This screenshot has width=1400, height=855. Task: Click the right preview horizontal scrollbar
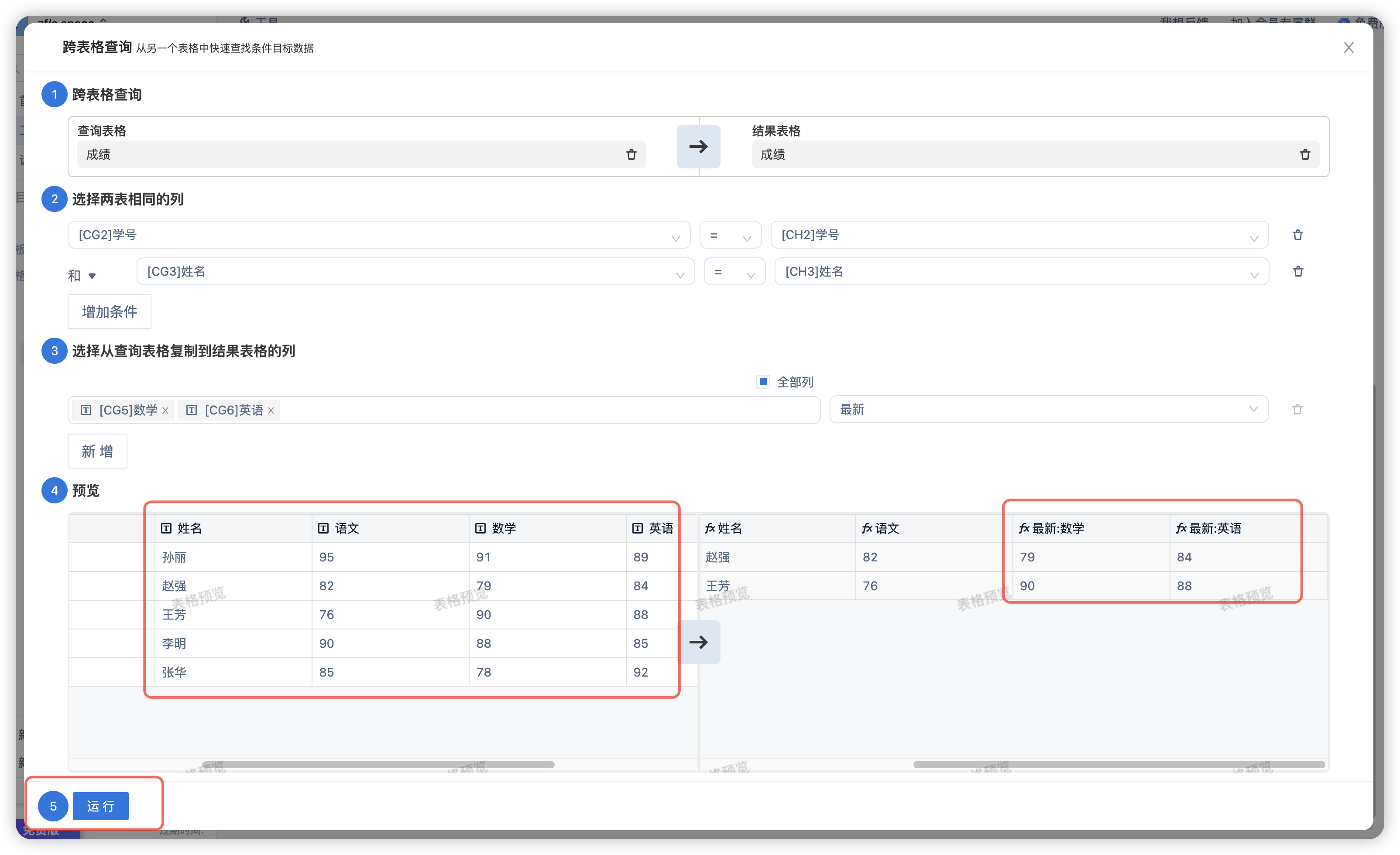[1119, 765]
